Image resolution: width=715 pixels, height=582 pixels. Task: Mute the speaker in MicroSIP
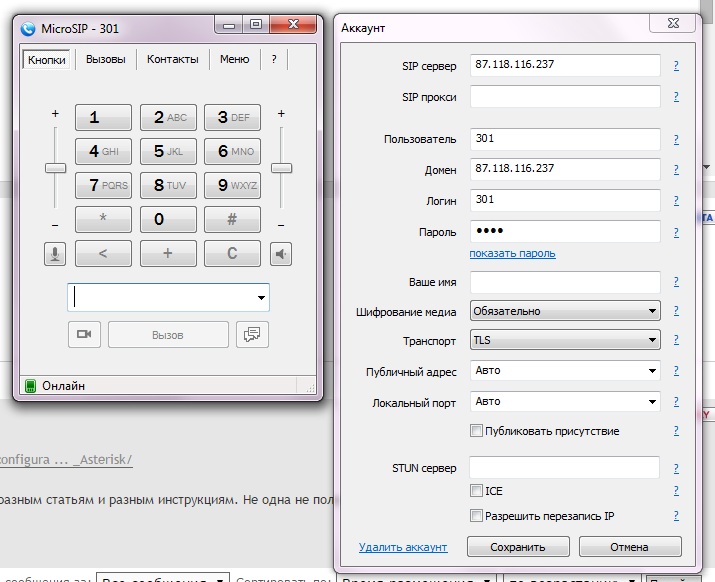pyautogui.click(x=281, y=254)
